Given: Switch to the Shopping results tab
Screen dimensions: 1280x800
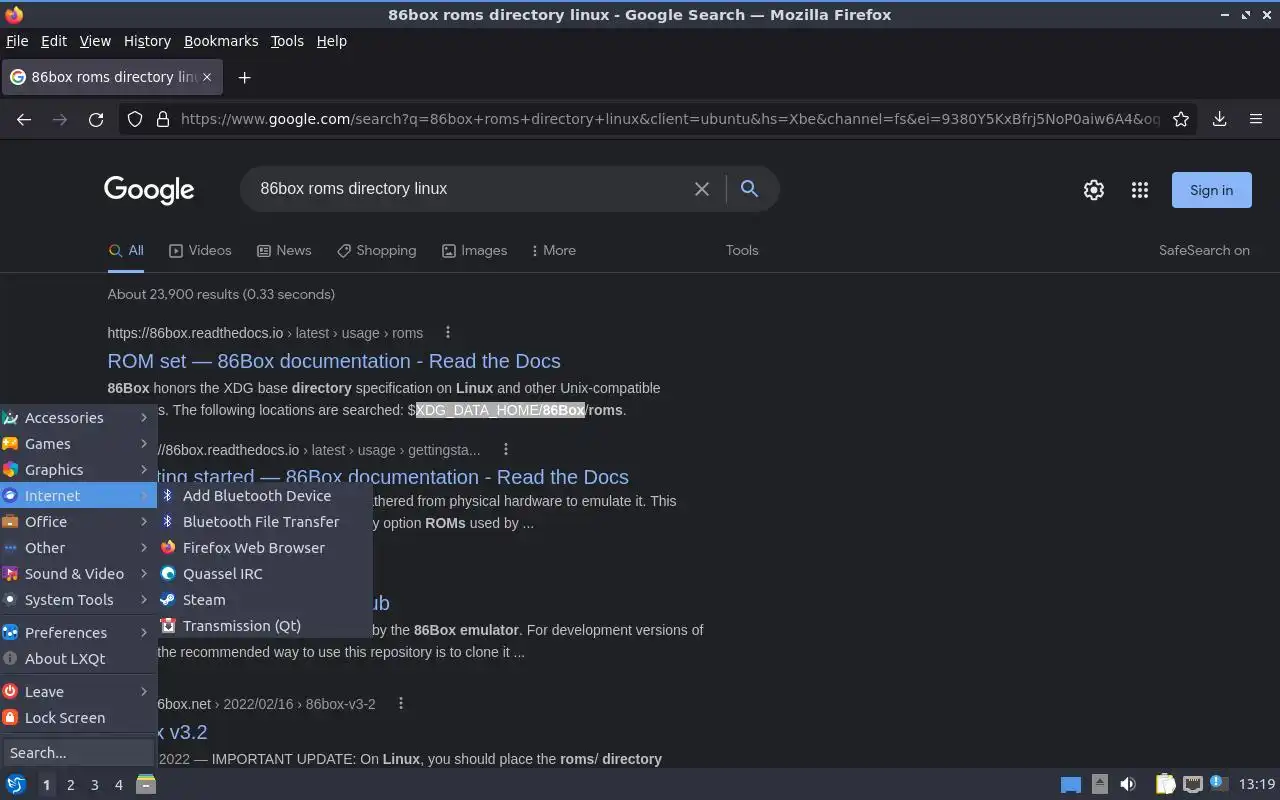Looking at the screenshot, I should 376,251.
